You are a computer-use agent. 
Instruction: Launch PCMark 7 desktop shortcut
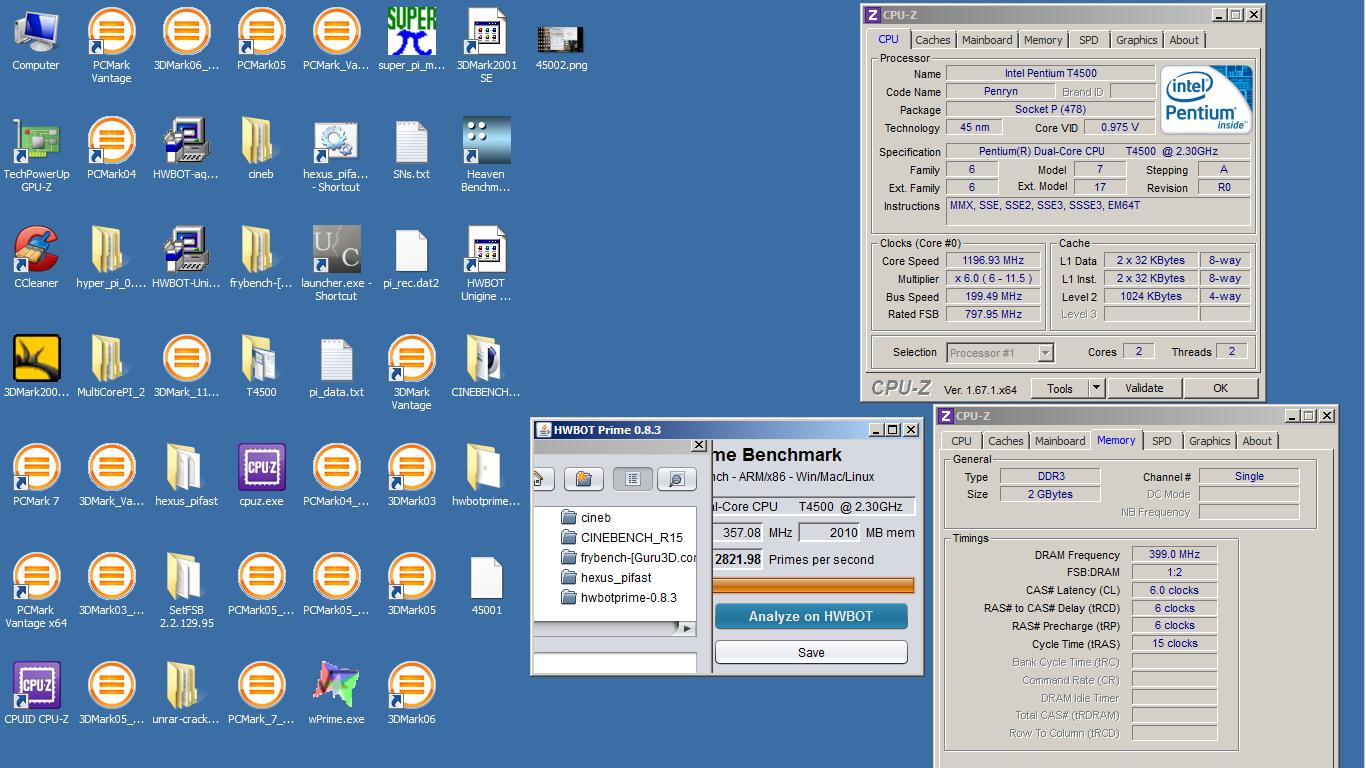[x=36, y=476]
